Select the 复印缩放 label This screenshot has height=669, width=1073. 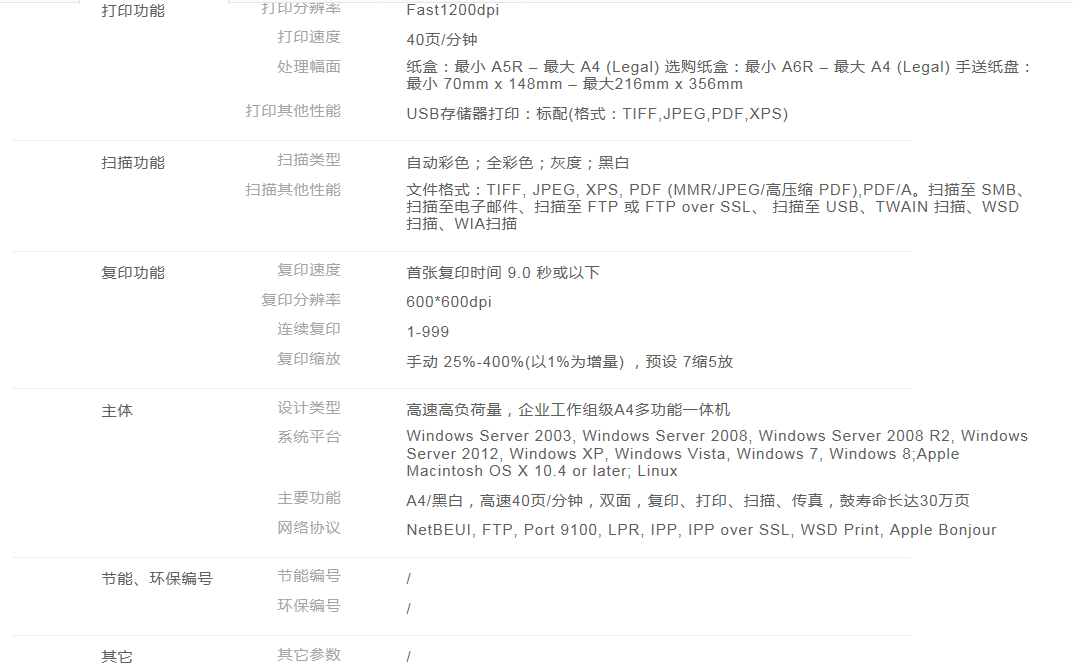tap(308, 359)
